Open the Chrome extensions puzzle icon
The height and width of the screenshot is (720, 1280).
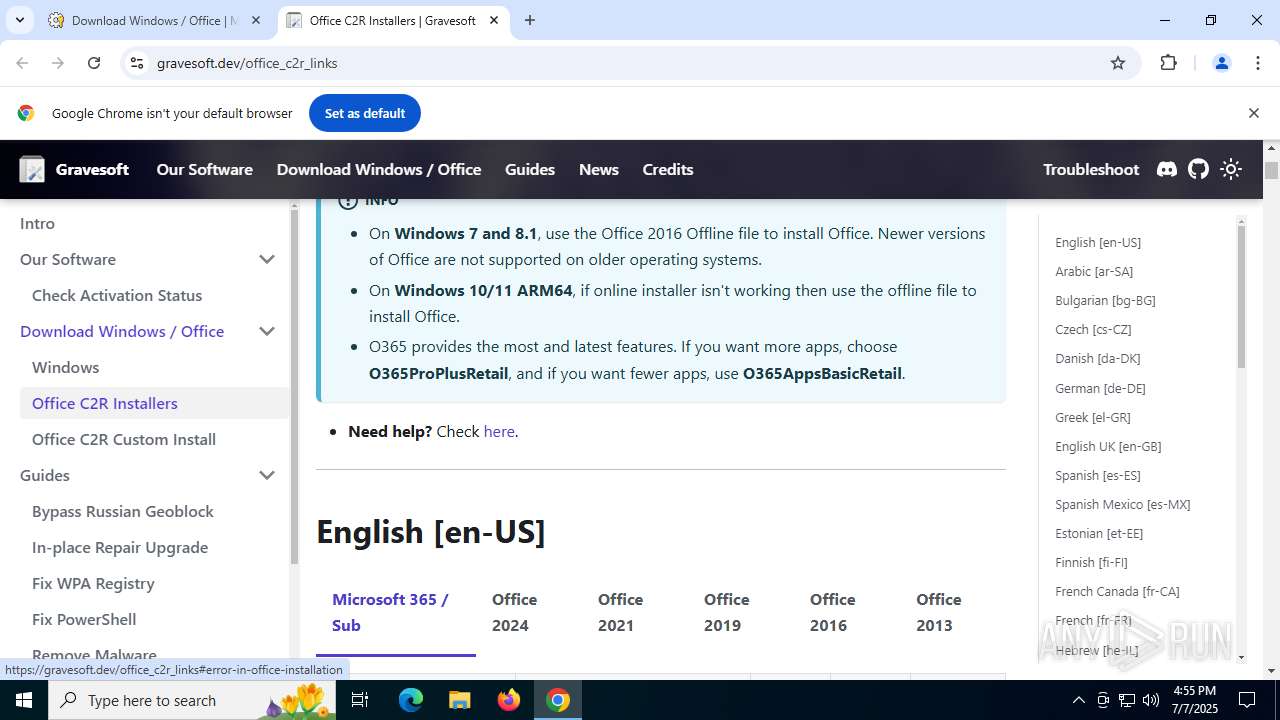(x=1168, y=63)
